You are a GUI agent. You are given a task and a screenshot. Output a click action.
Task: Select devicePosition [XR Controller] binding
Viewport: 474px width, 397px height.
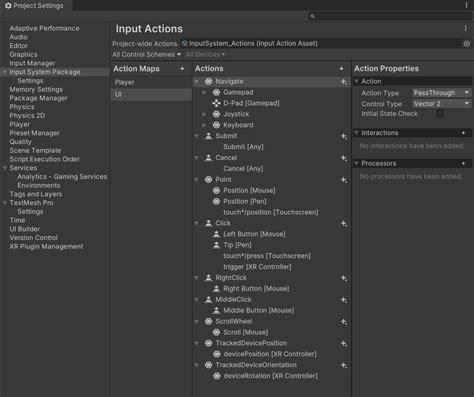pyautogui.click(x=270, y=354)
